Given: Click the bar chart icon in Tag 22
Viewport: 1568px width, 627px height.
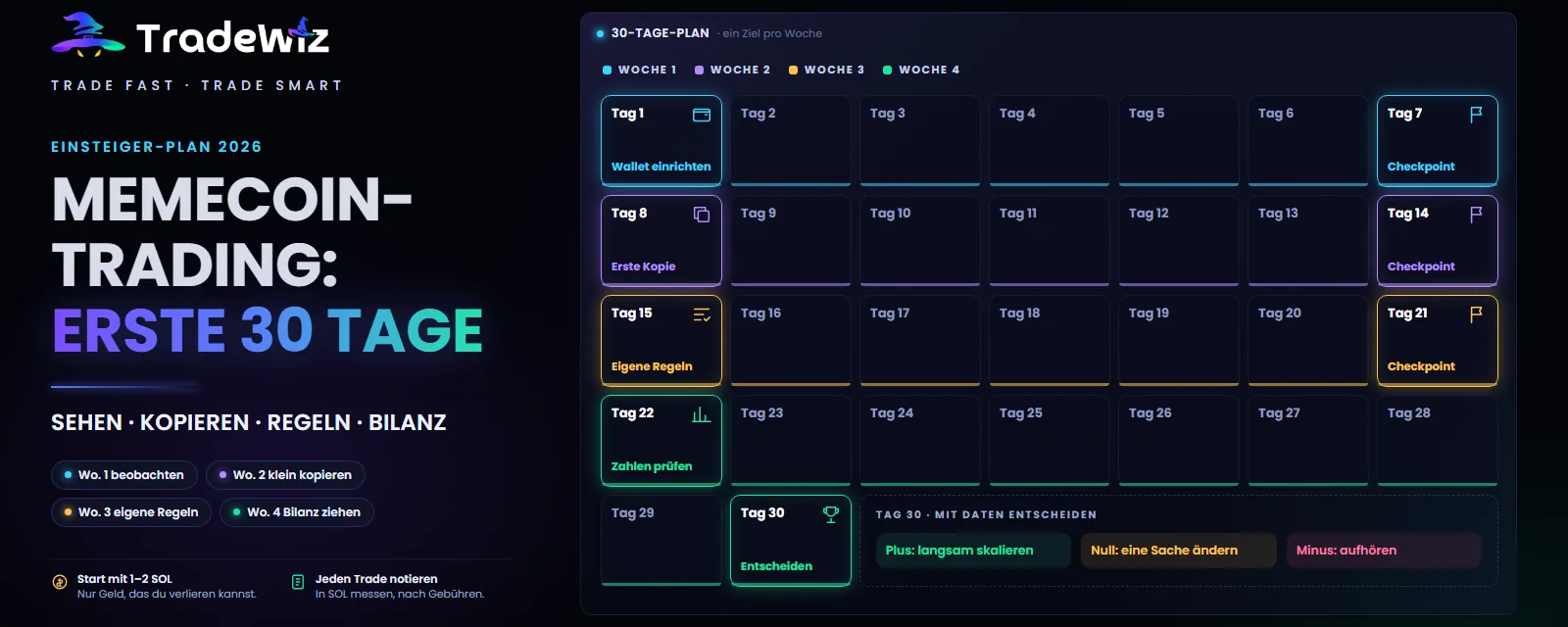Looking at the screenshot, I should (x=702, y=414).
